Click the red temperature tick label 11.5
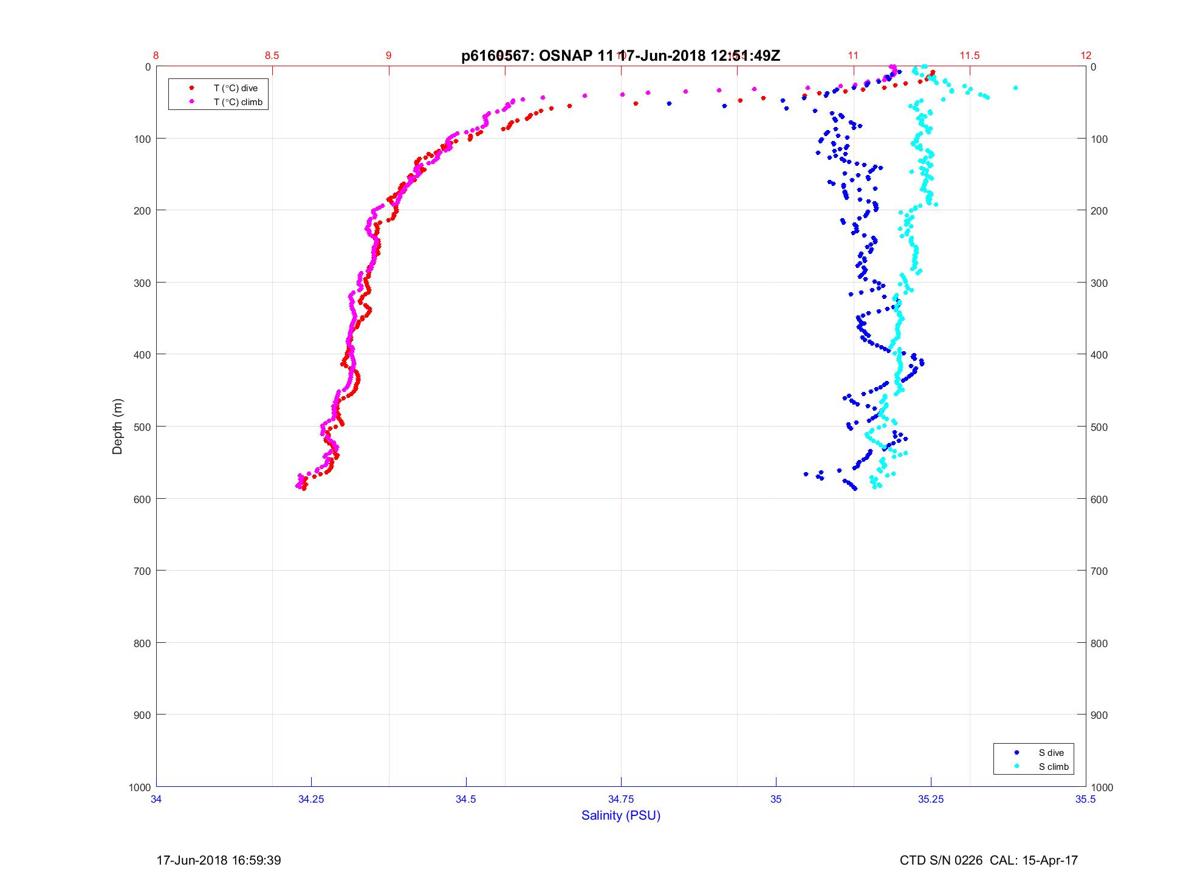The width and height of the screenshot is (1200, 885). pyautogui.click(x=969, y=56)
